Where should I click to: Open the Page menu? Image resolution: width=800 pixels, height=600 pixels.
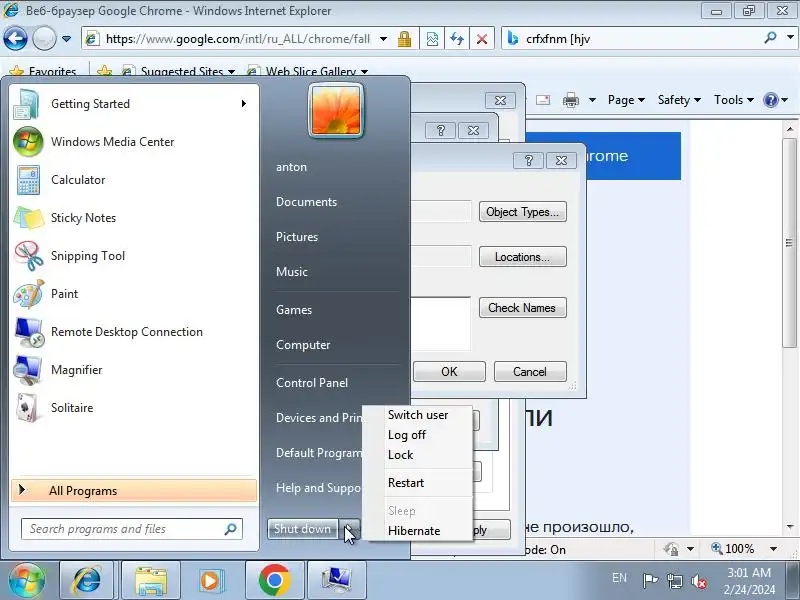coord(626,100)
